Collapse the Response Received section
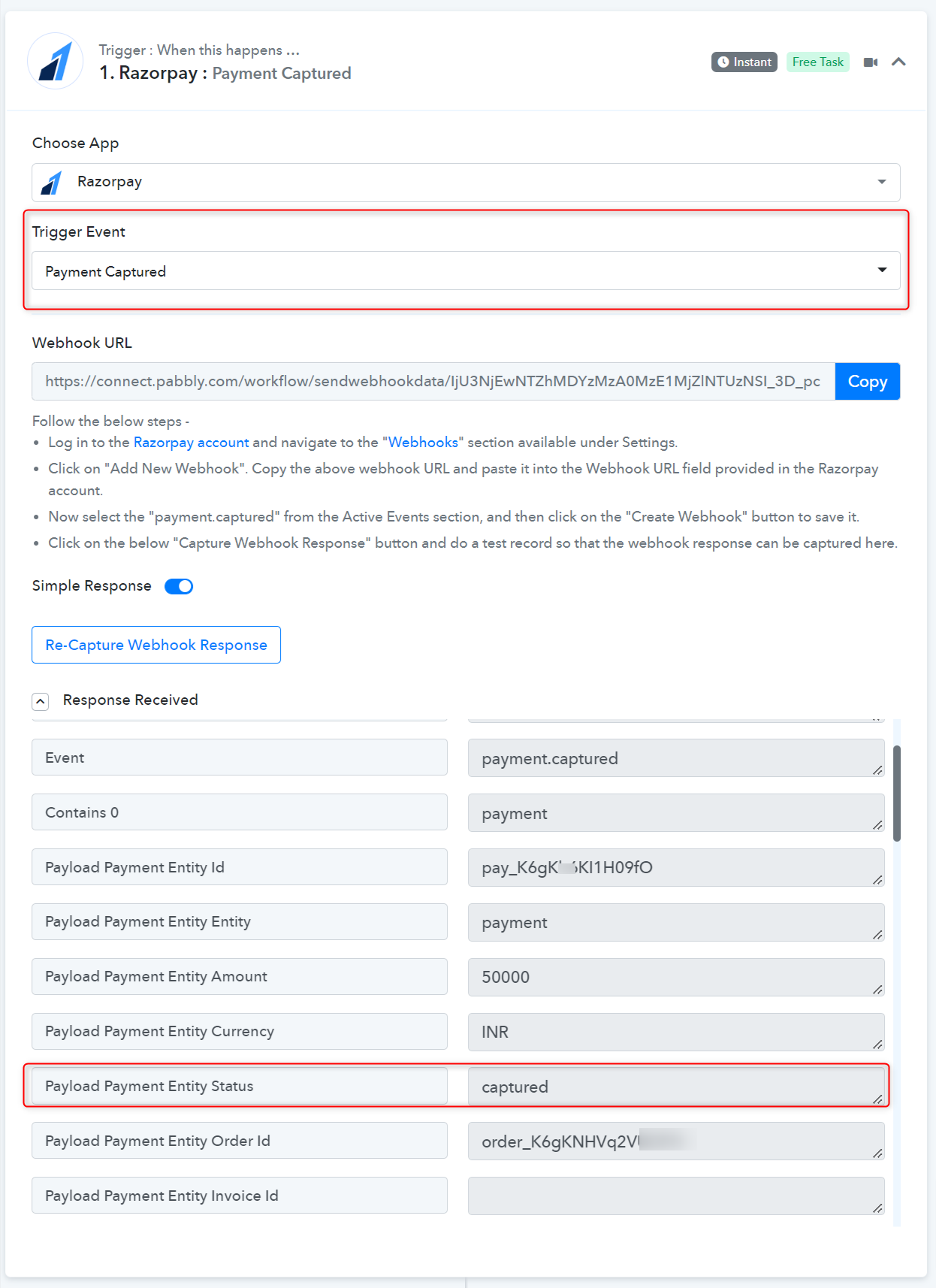This screenshot has height=1288, width=936. [x=41, y=701]
